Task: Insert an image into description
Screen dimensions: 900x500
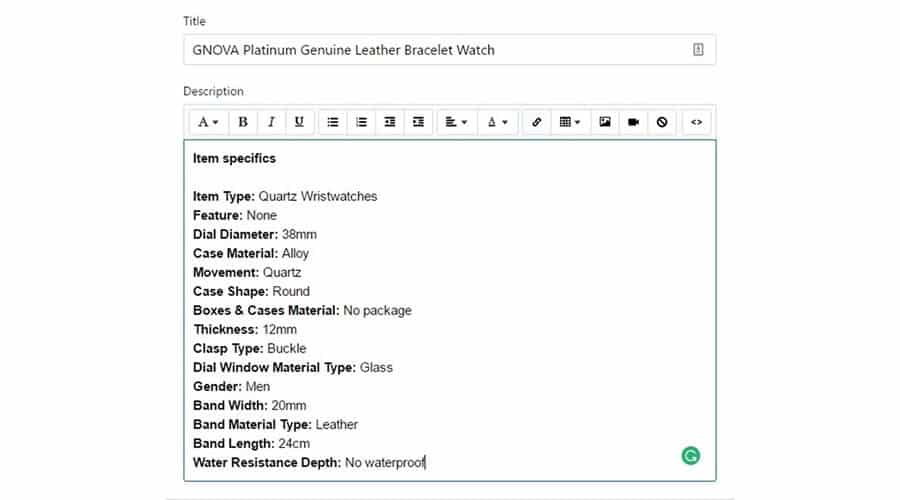Action: pyautogui.click(x=605, y=122)
